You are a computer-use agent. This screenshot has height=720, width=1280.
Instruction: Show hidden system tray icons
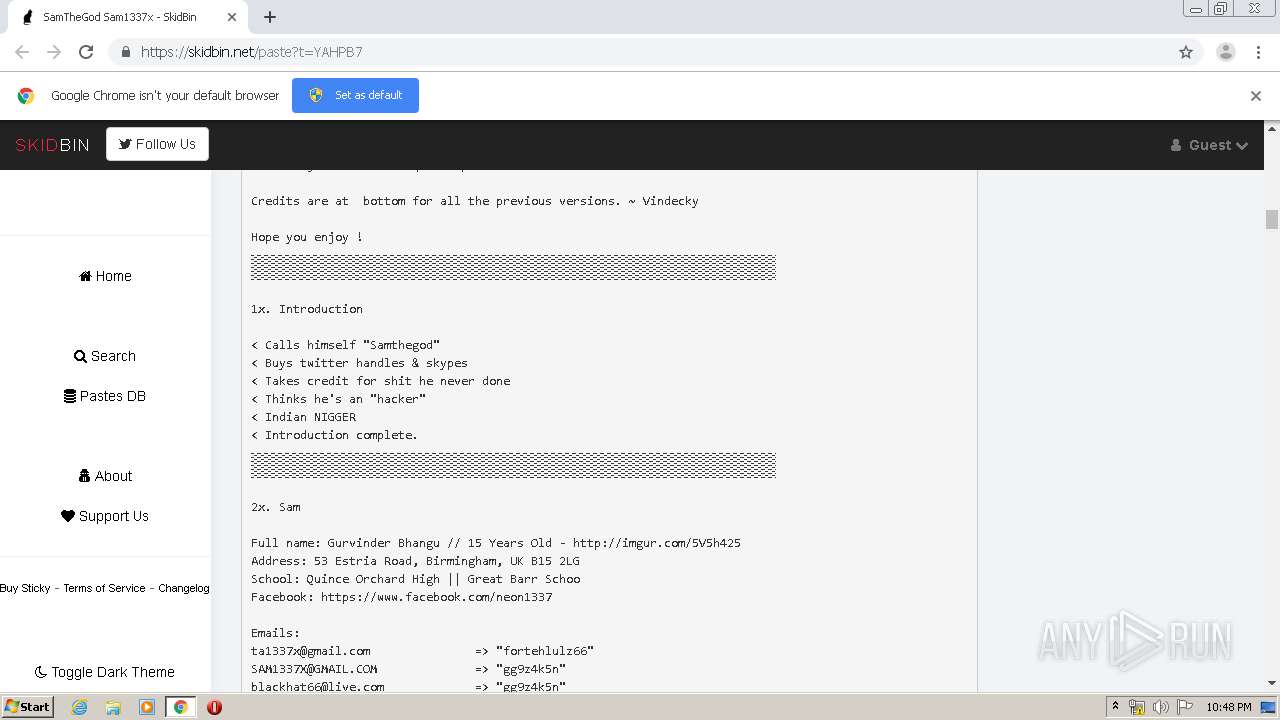[1116, 707]
